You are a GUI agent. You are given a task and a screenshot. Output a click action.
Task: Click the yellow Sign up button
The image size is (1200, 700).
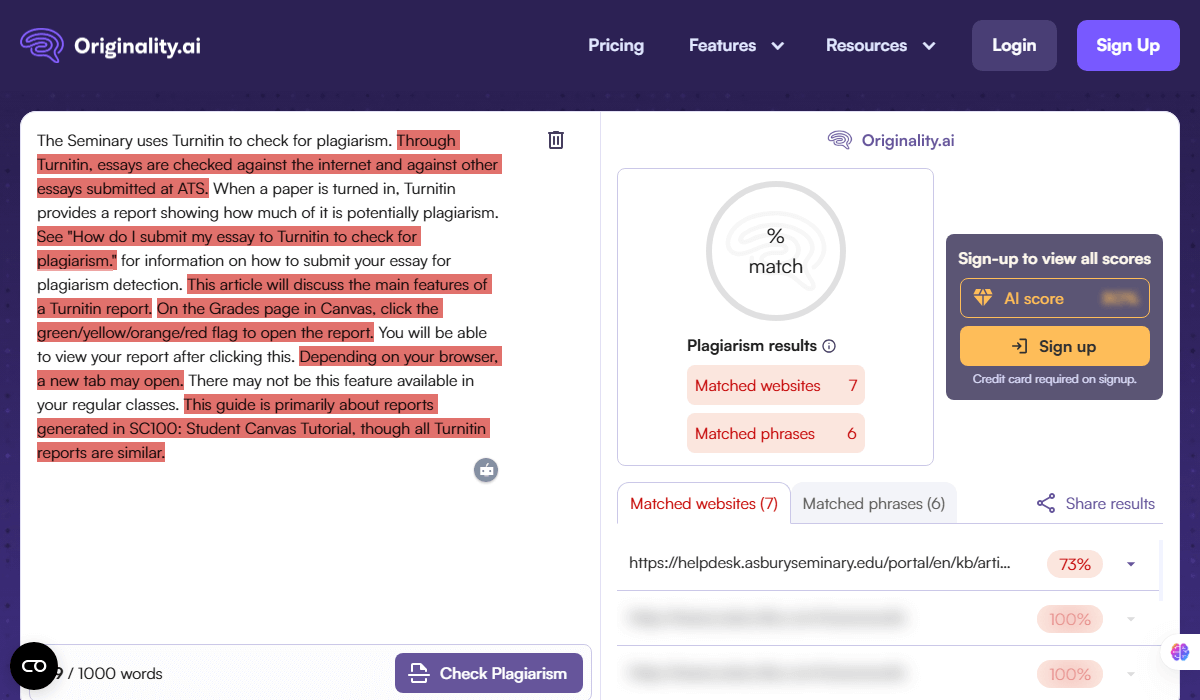[1055, 346]
